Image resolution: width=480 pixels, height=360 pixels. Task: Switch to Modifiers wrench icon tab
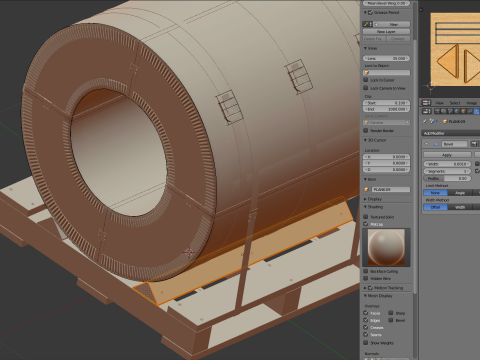click(x=477, y=111)
